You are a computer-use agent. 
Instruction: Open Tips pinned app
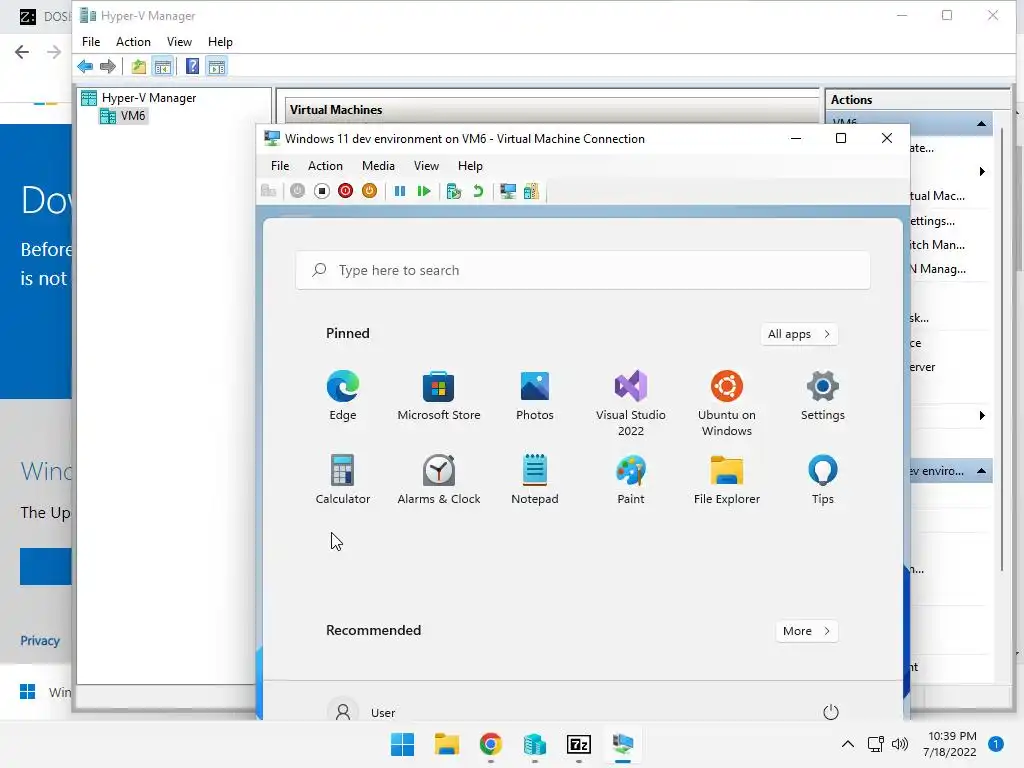[823, 479]
